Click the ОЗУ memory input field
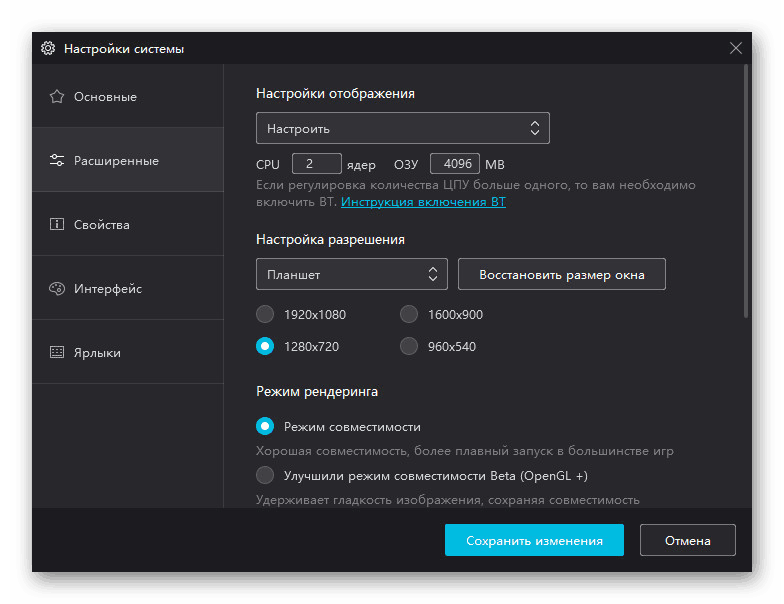This screenshot has width=784, height=604. click(455, 164)
